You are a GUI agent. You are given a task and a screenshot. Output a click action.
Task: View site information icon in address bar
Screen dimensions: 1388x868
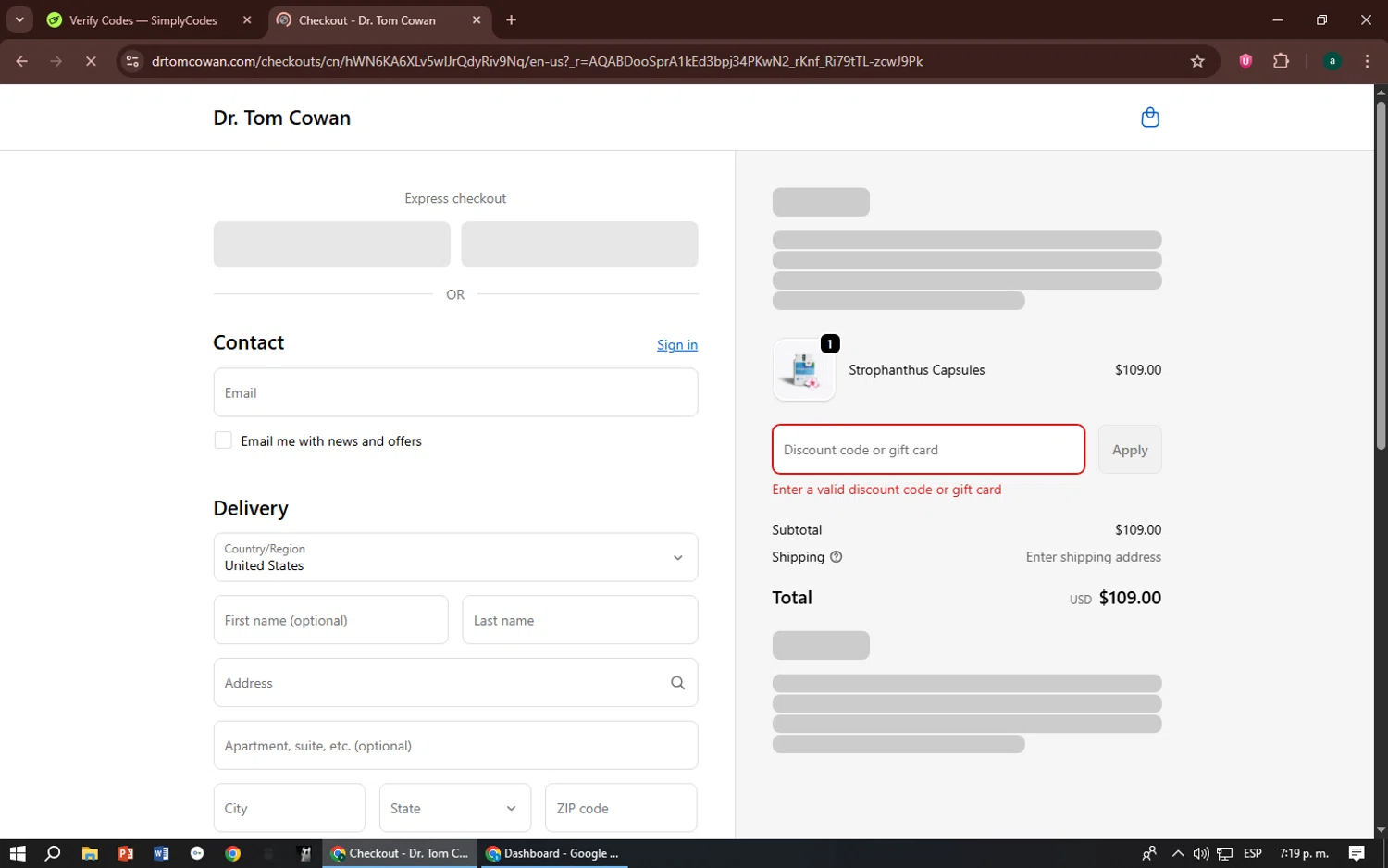pos(132,61)
